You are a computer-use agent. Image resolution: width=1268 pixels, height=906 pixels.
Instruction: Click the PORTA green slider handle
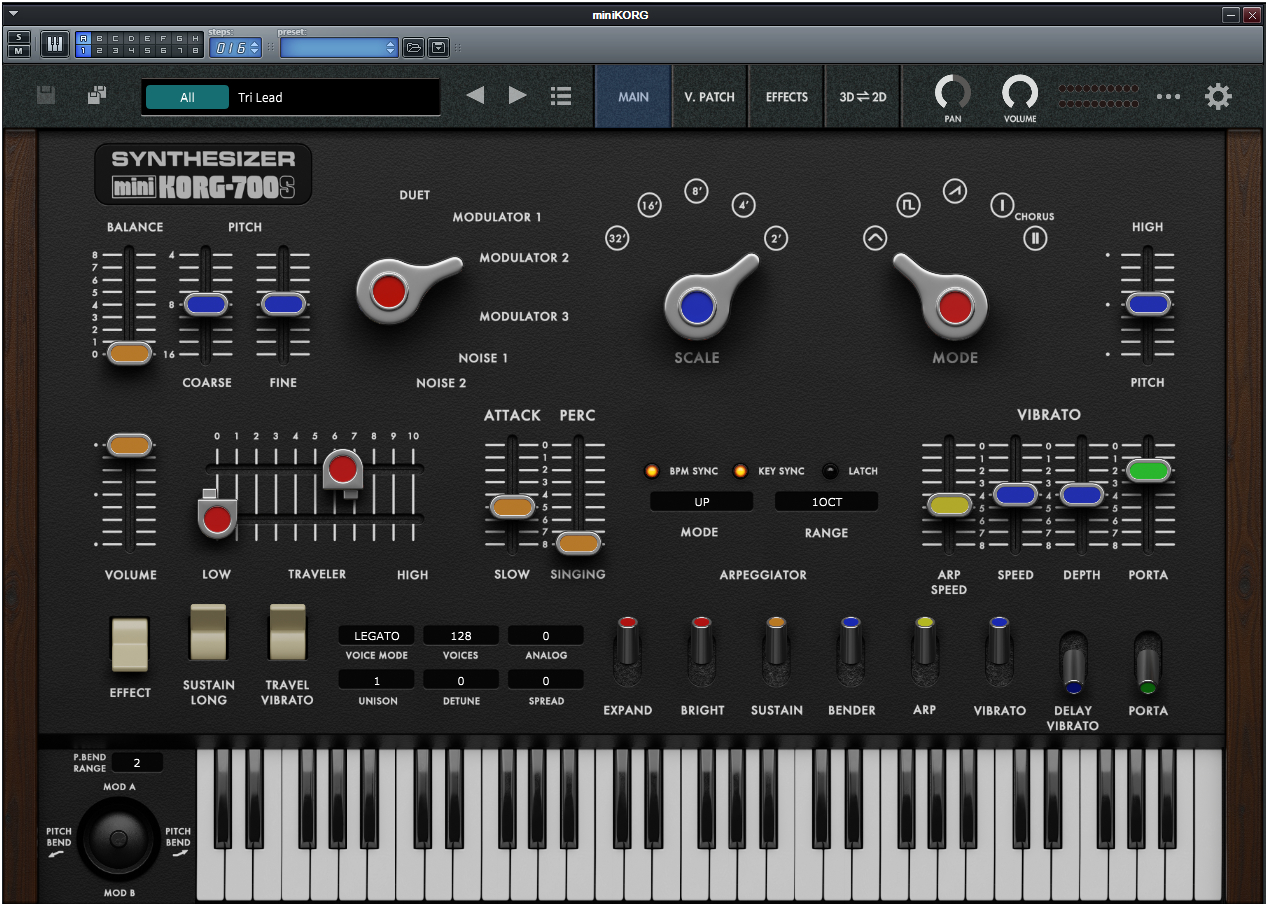coord(1148,469)
